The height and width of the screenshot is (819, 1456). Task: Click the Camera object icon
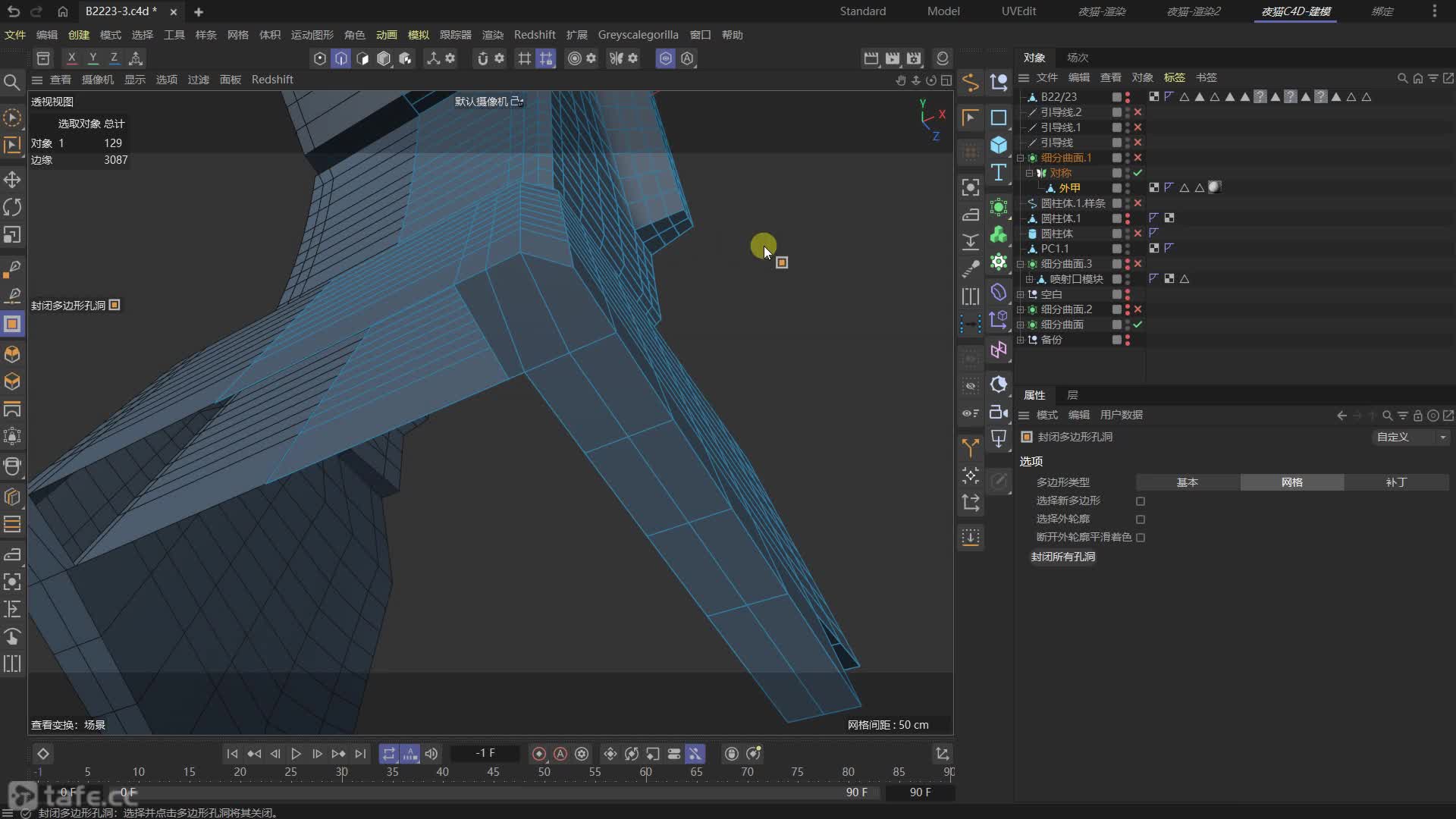point(999,413)
